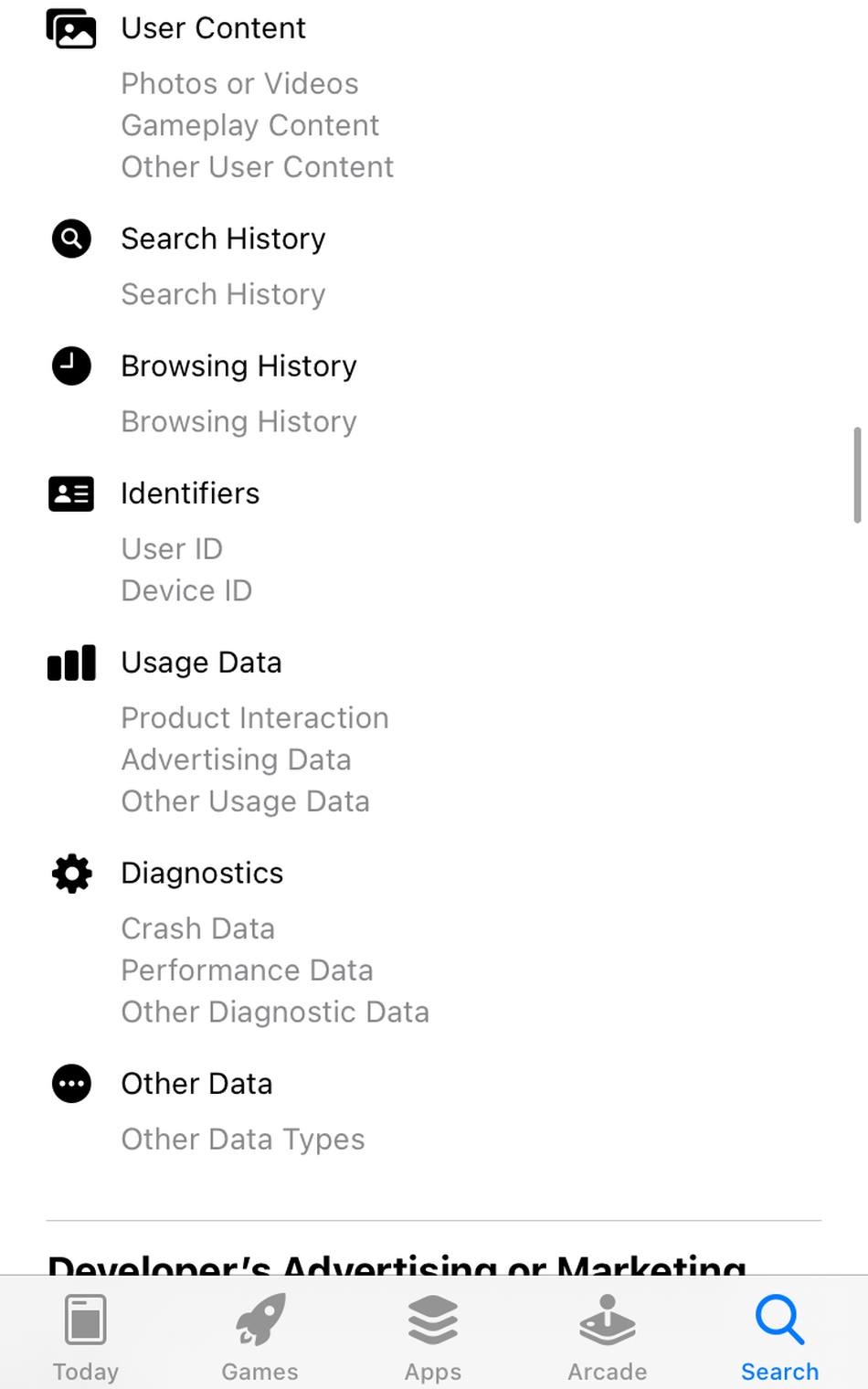The height and width of the screenshot is (1389, 868).
Task: Click the User Content photos icon
Action: click(71, 28)
